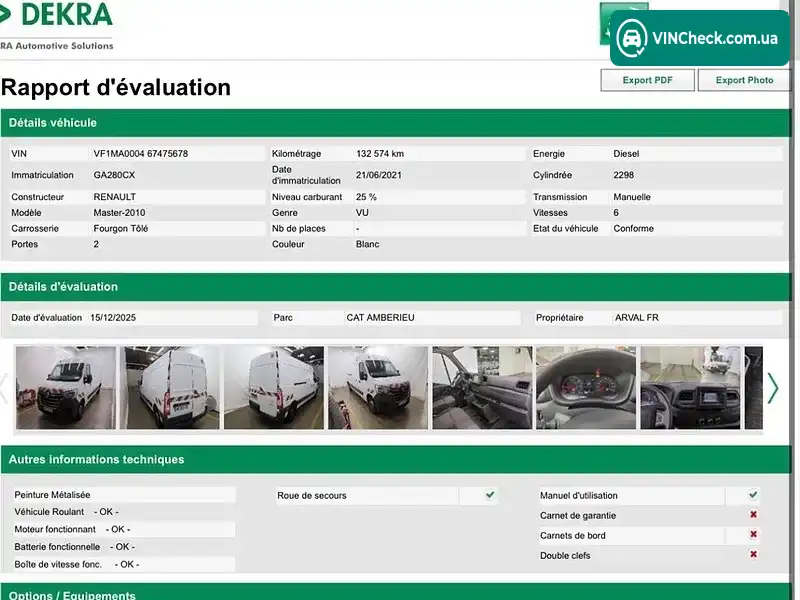Select the owner value ARVAL FR

pyautogui.click(x=637, y=317)
